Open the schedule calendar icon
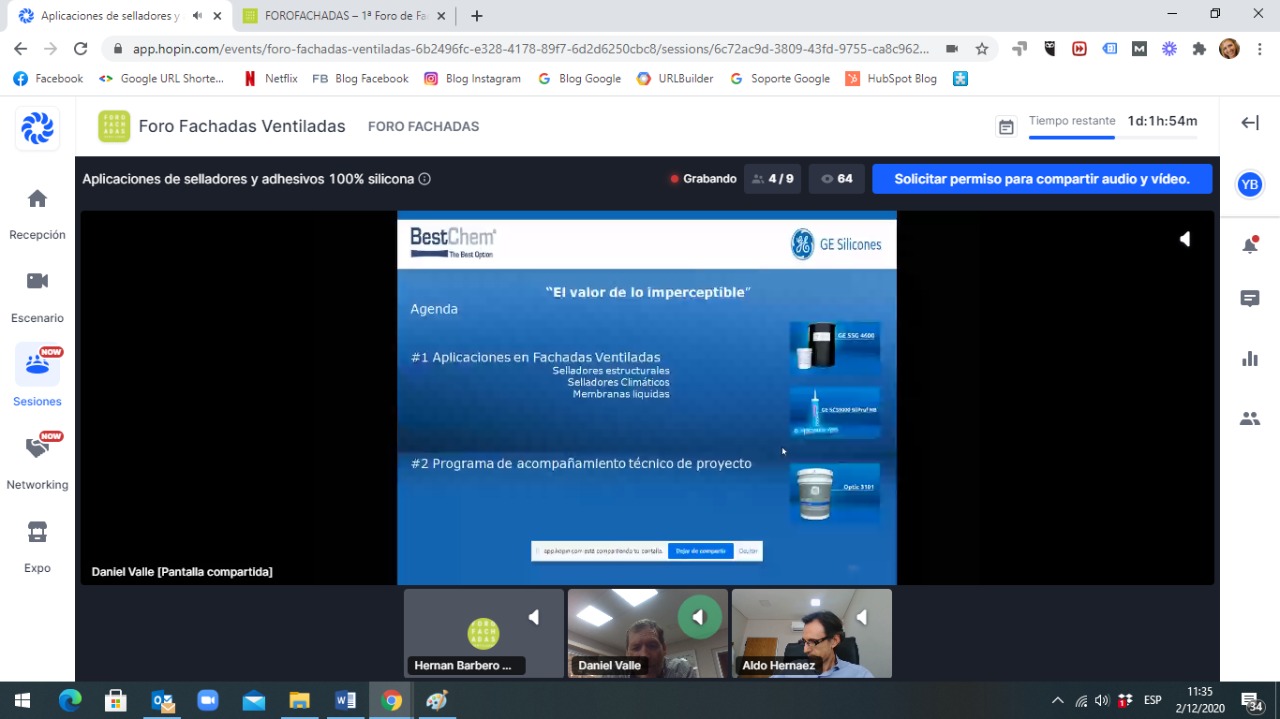This screenshot has height=719, width=1280. (1006, 127)
